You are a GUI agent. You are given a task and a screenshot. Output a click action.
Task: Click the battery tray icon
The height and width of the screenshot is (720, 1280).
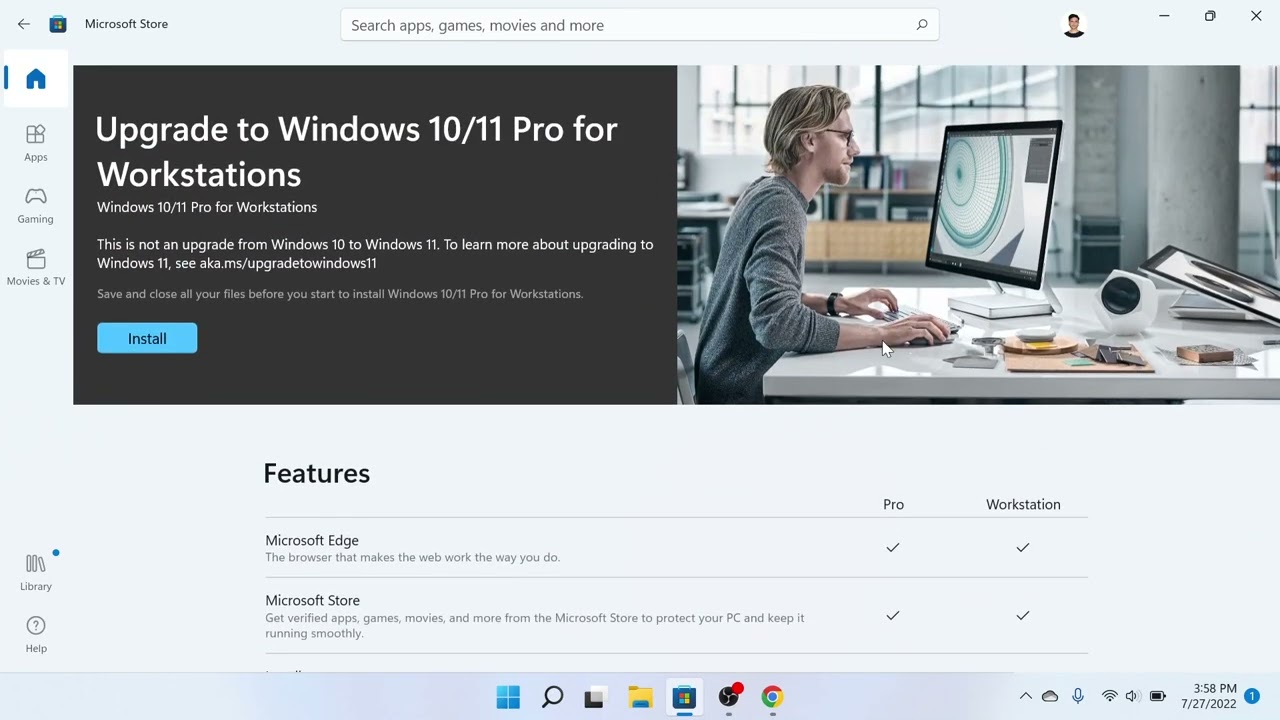[1158, 696]
